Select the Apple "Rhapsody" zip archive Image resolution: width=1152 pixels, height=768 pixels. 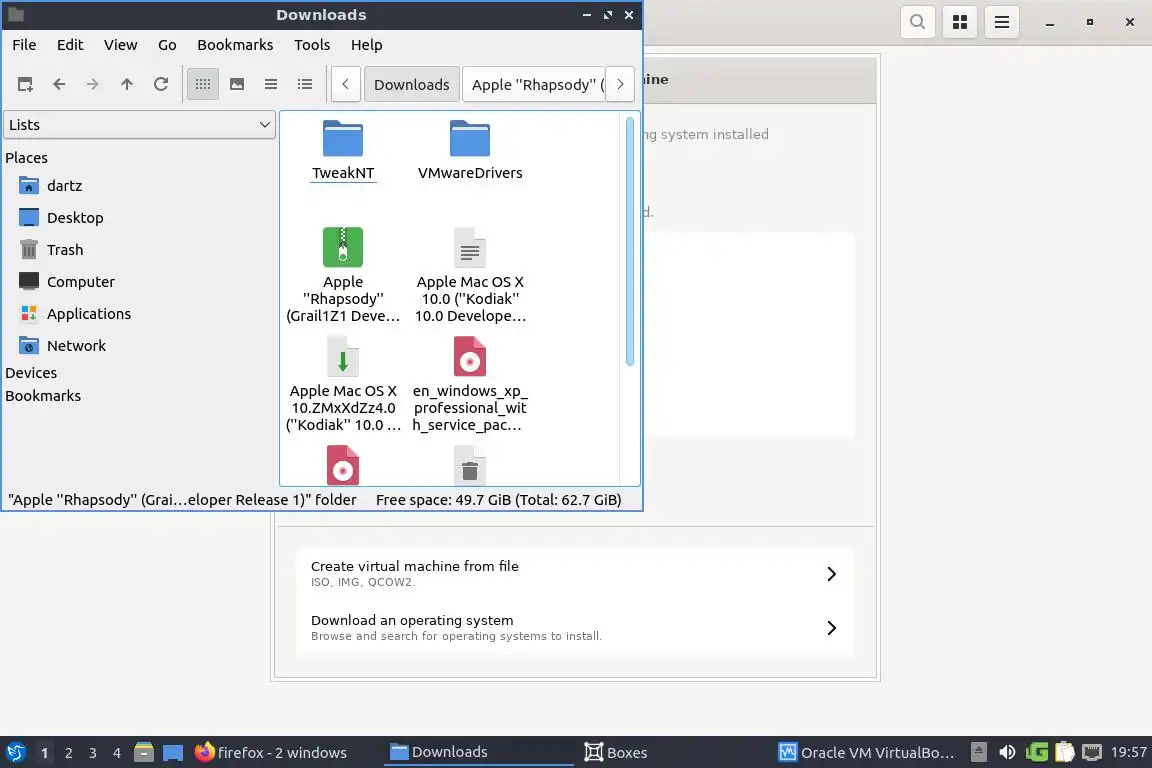point(343,275)
